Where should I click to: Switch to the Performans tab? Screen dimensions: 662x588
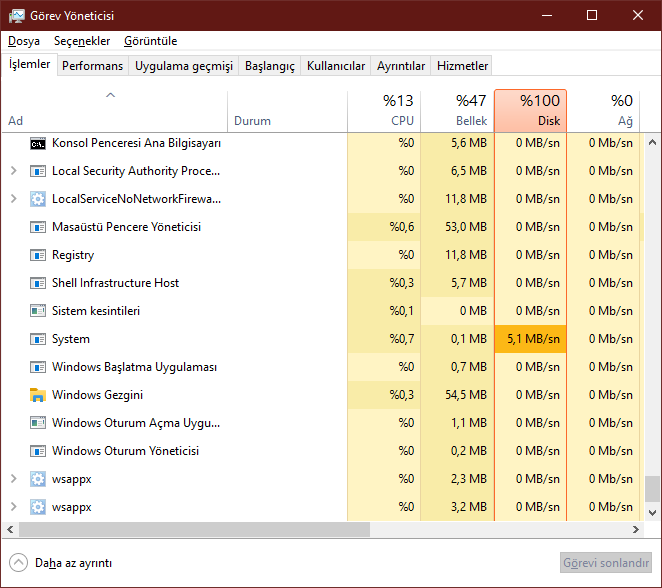point(92,66)
